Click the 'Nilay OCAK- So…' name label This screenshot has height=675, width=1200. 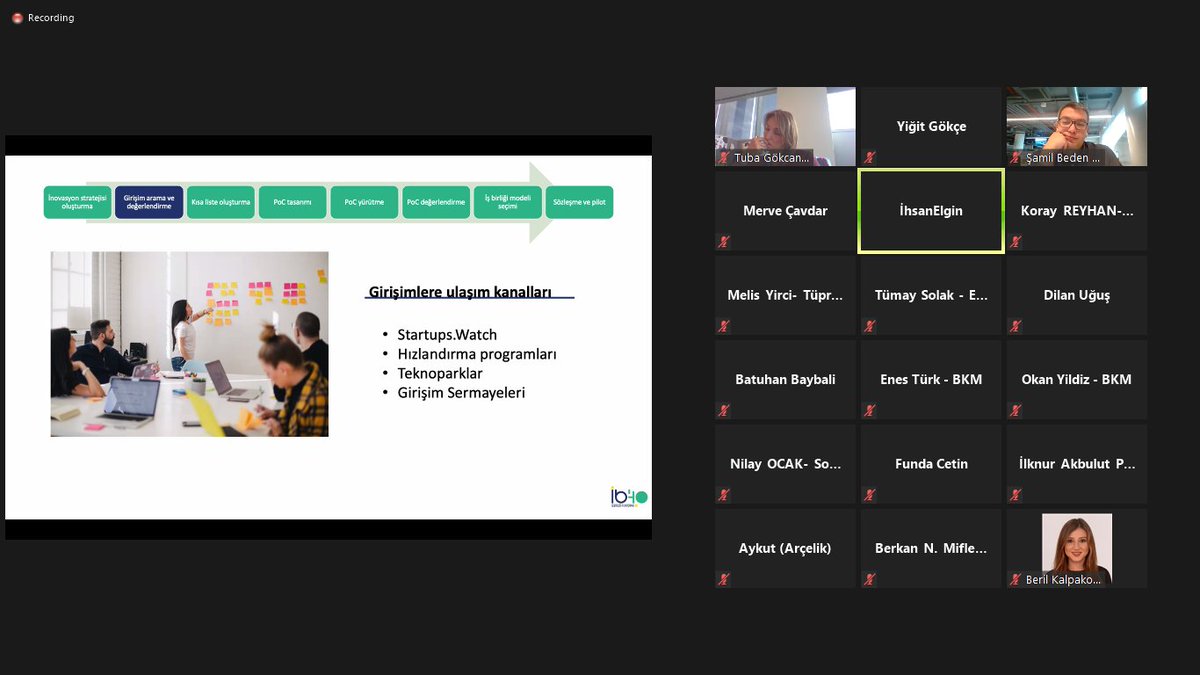point(785,464)
